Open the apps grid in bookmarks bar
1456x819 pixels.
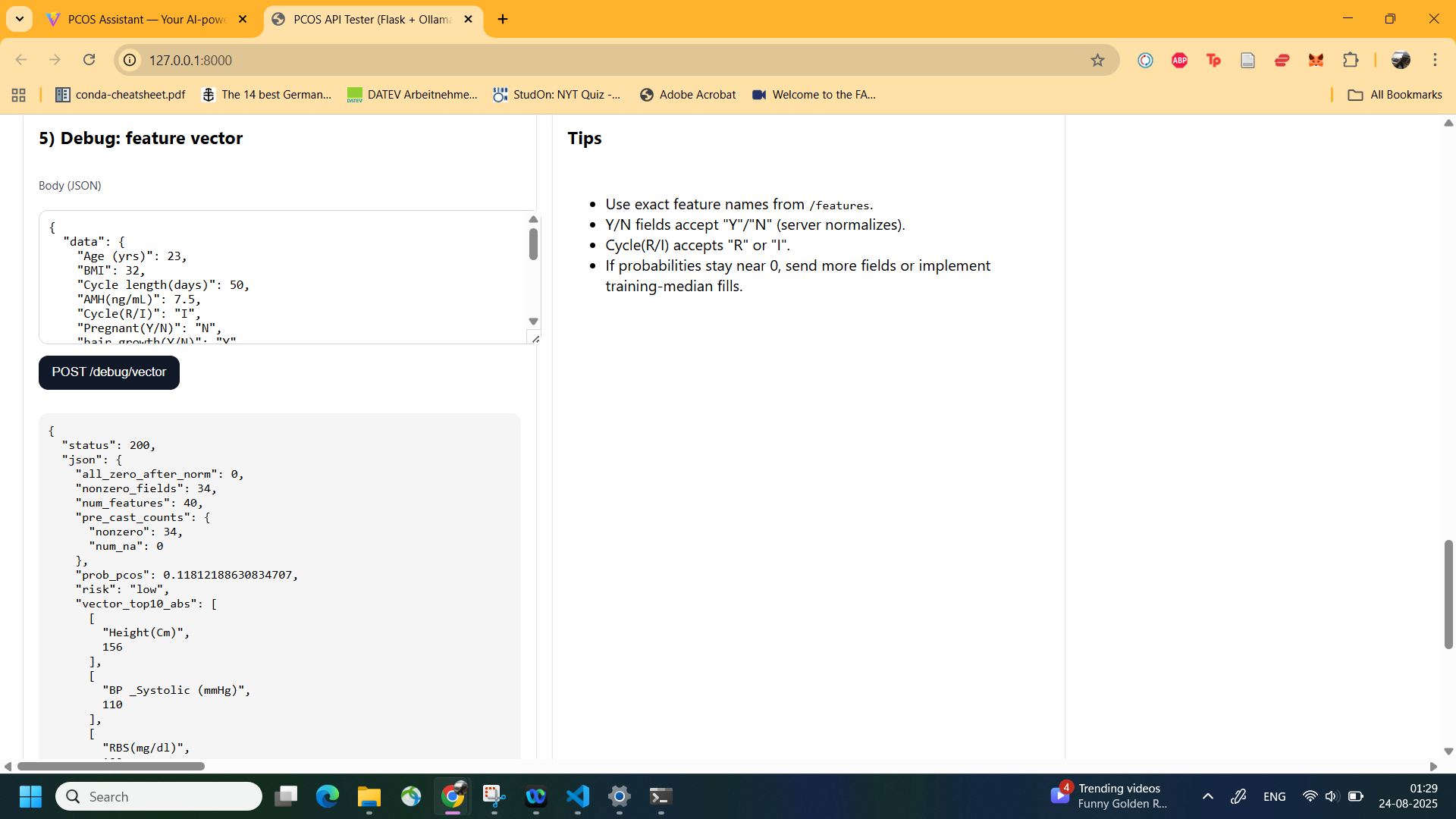19,95
